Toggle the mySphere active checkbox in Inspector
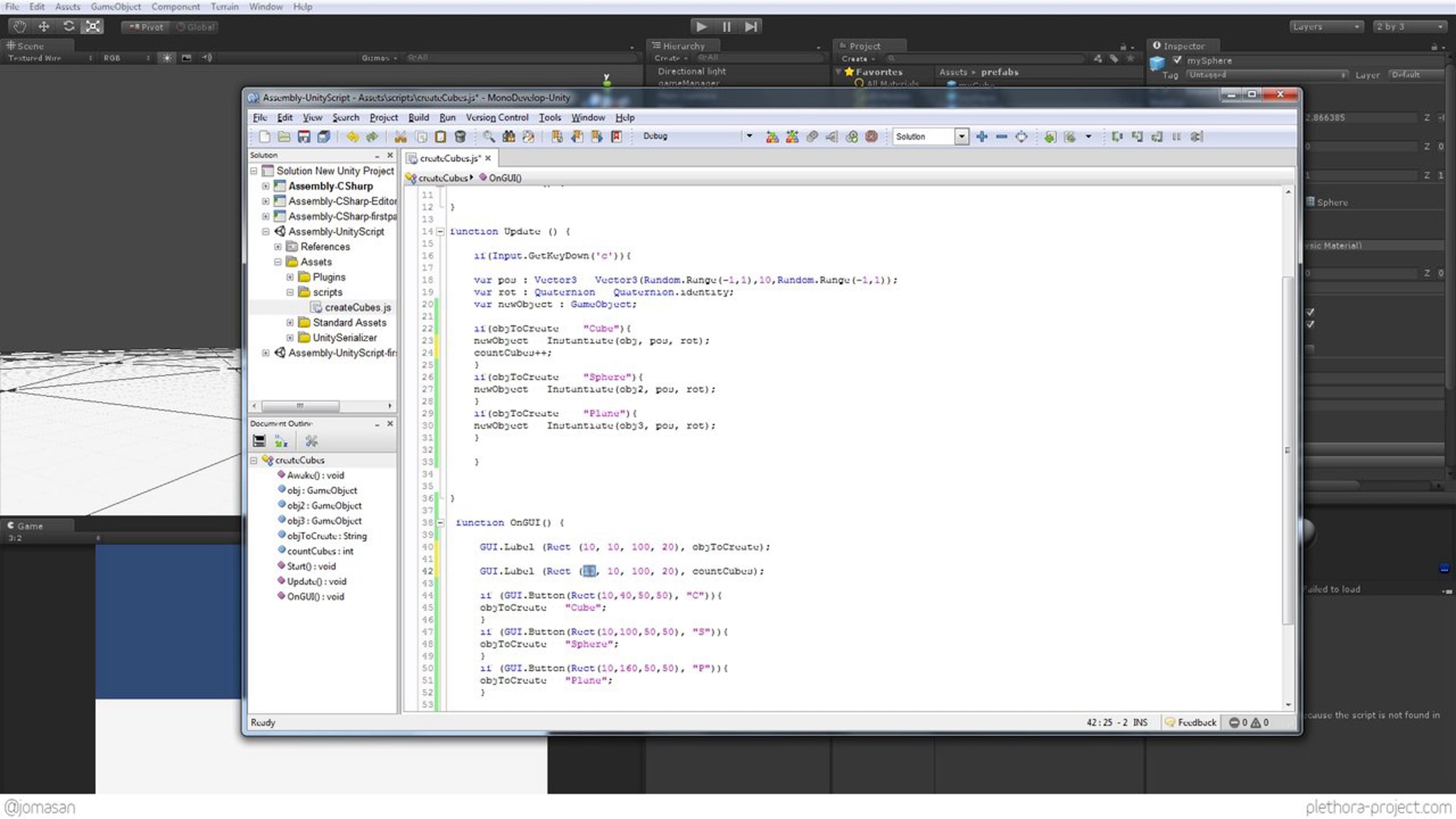1456x819 pixels. tap(1177, 60)
